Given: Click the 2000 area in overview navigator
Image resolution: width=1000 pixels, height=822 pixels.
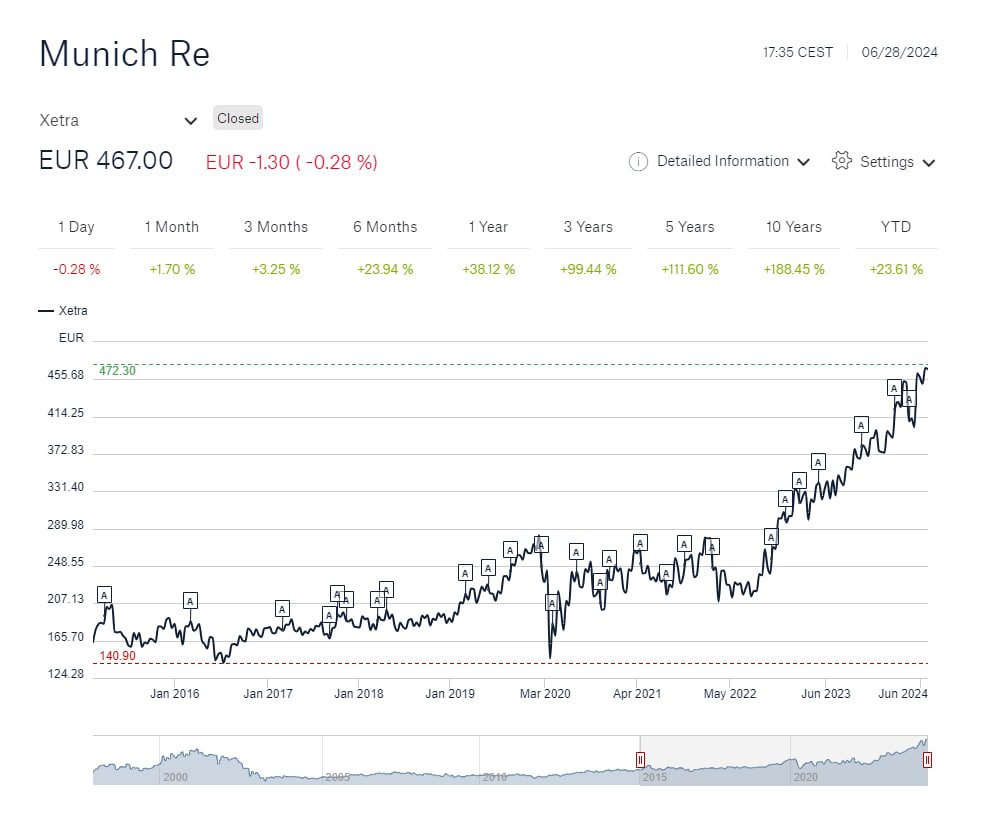Looking at the screenshot, I should [175, 777].
